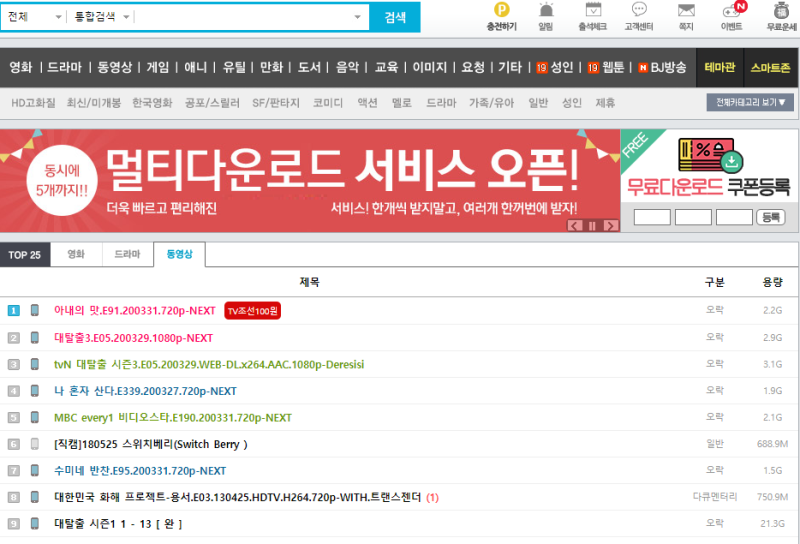Click the mobile icon for 아내의 맛 row
Image resolution: width=800 pixels, height=544 pixels.
point(35,310)
